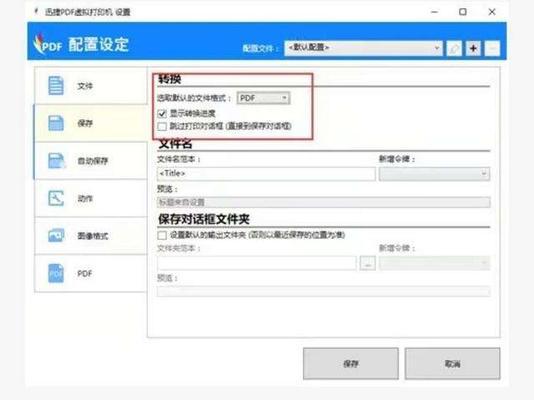The height and width of the screenshot is (400, 534).
Task: Minimize the settings window
Action: point(435,12)
